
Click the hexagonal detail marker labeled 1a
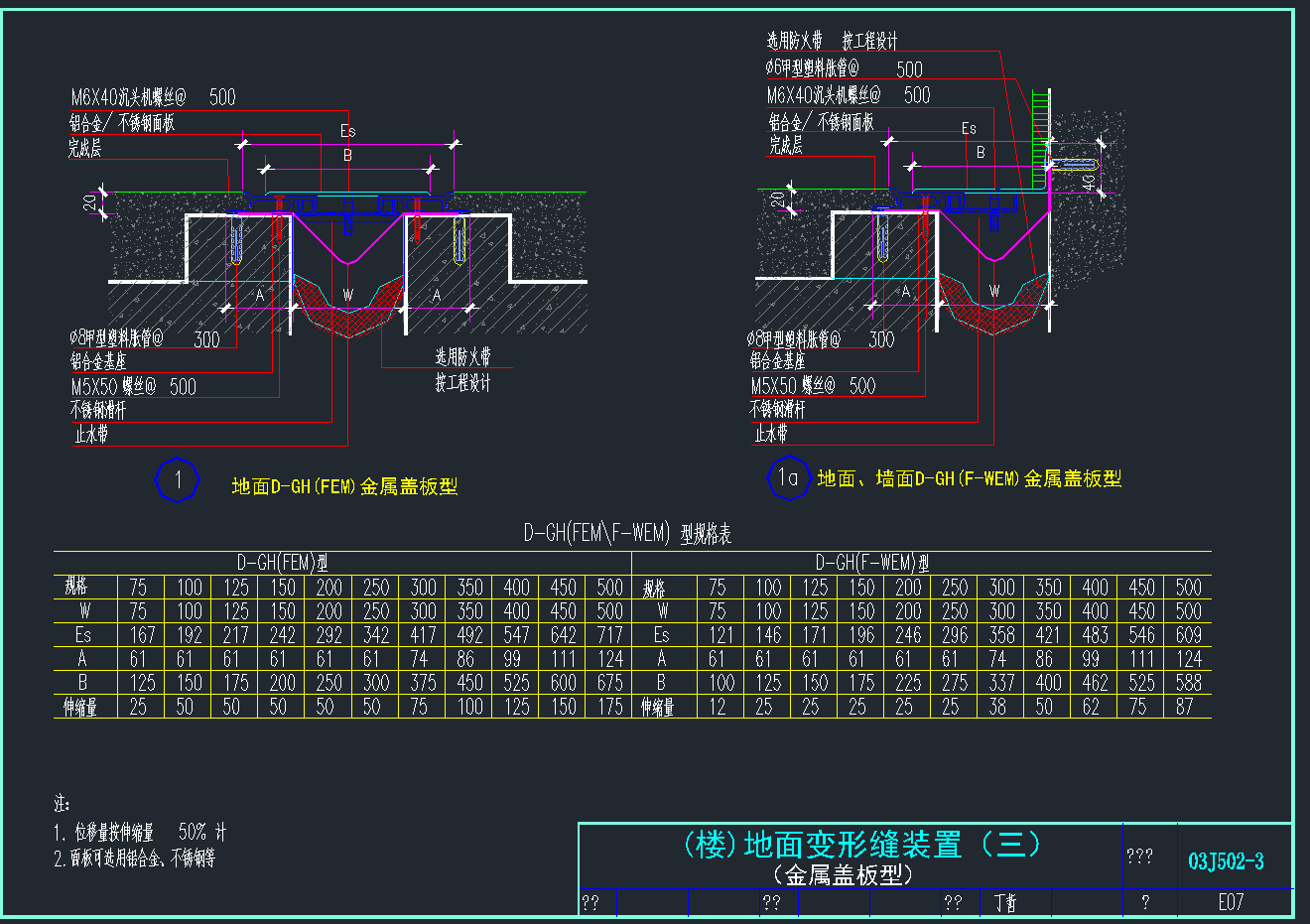tap(789, 477)
